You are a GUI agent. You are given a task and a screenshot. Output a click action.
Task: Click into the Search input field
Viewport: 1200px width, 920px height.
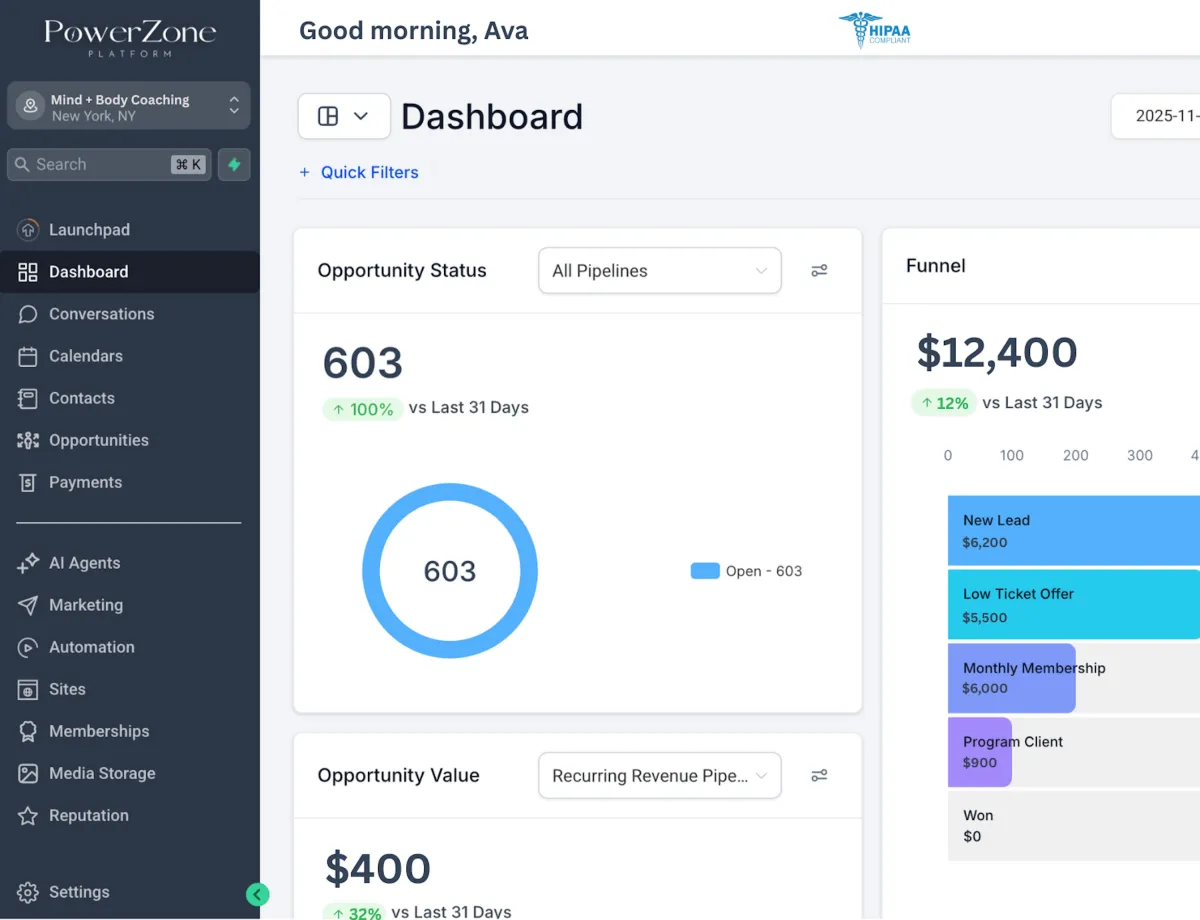[109, 165]
